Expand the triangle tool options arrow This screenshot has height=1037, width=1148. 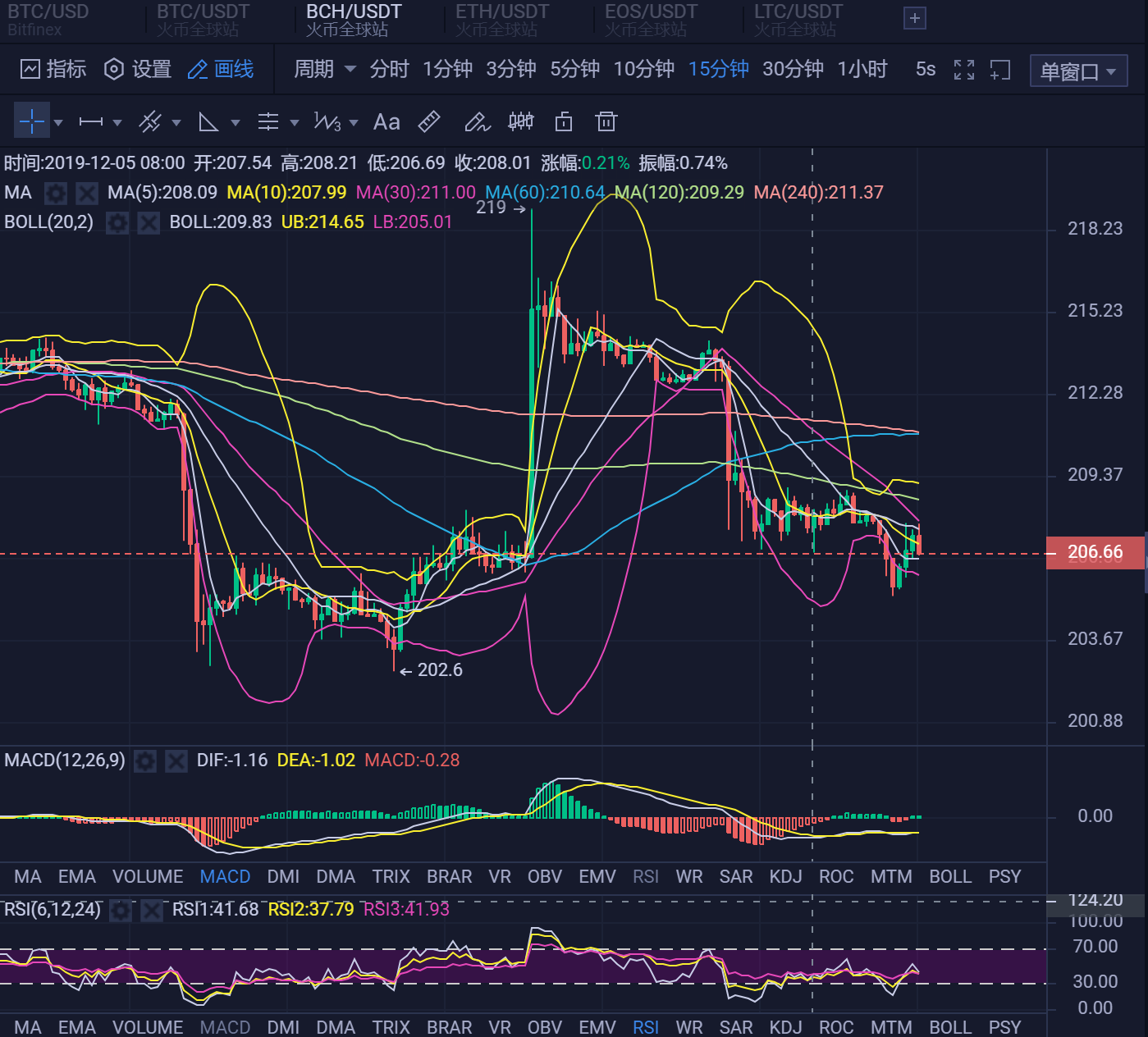tap(236, 122)
